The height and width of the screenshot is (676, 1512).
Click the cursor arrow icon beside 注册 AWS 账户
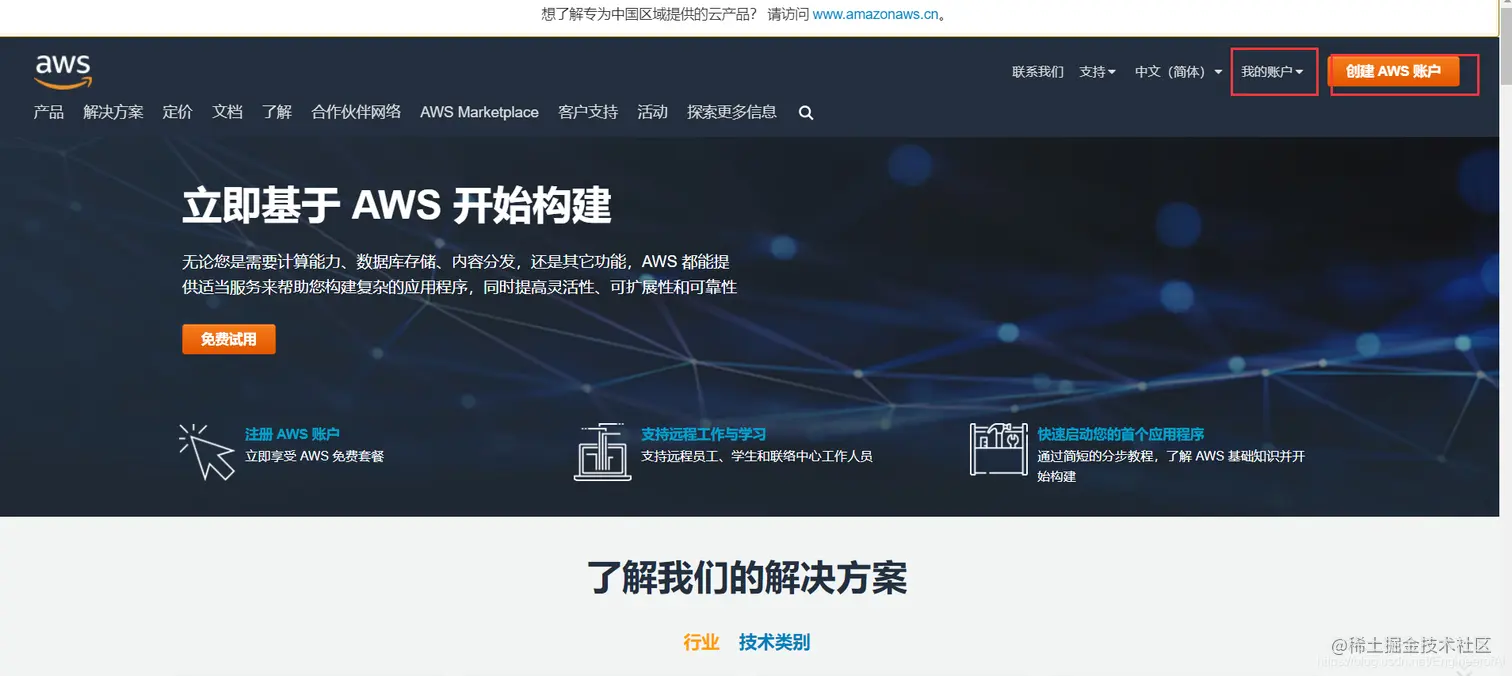click(x=207, y=450)
